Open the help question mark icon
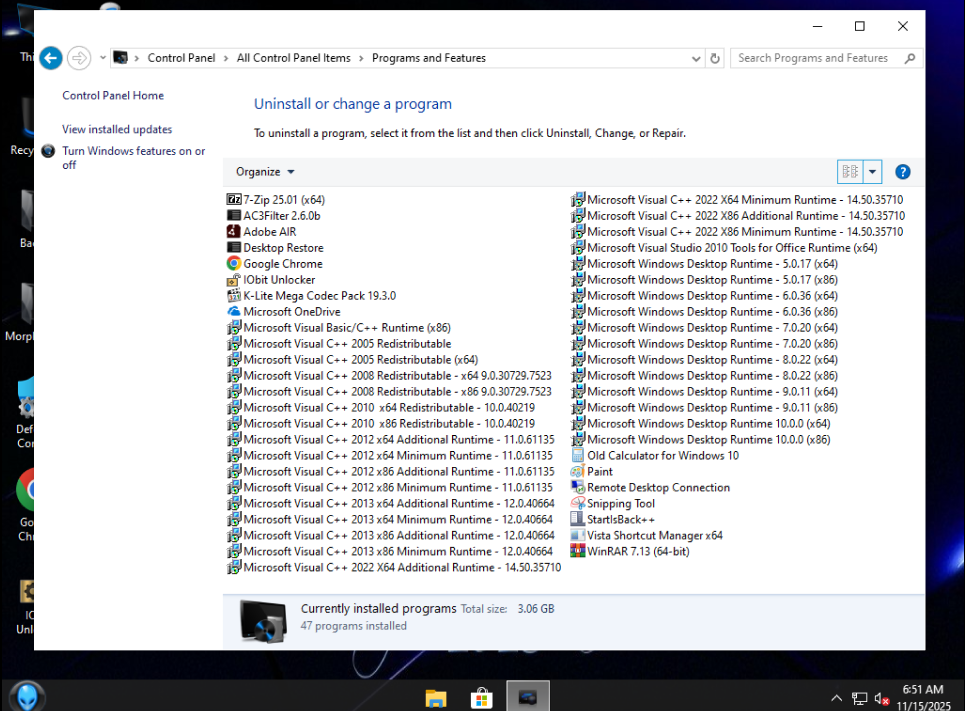Screen dimensions: 965x711 (x=902, y=172)
